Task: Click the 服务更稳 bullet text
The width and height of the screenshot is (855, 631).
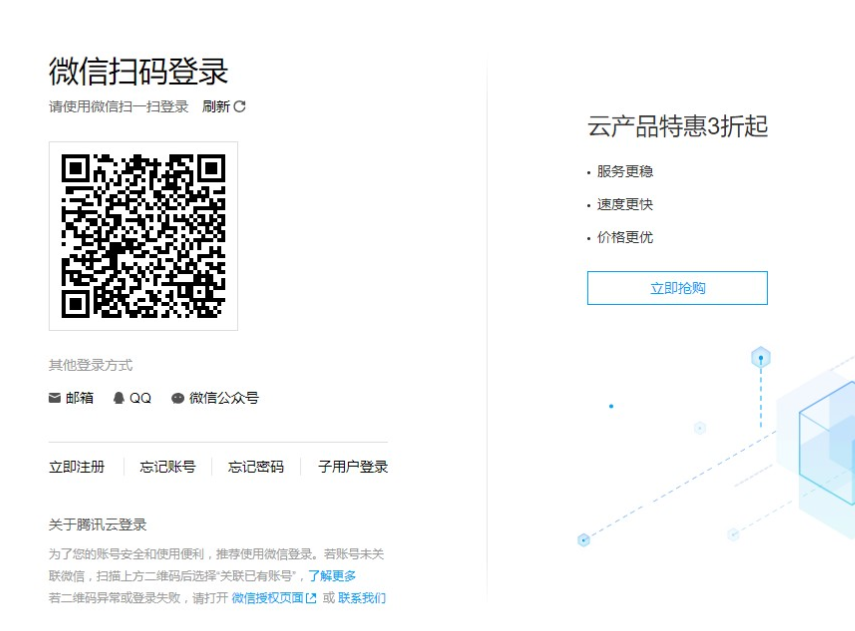Action: coord(625,171)
